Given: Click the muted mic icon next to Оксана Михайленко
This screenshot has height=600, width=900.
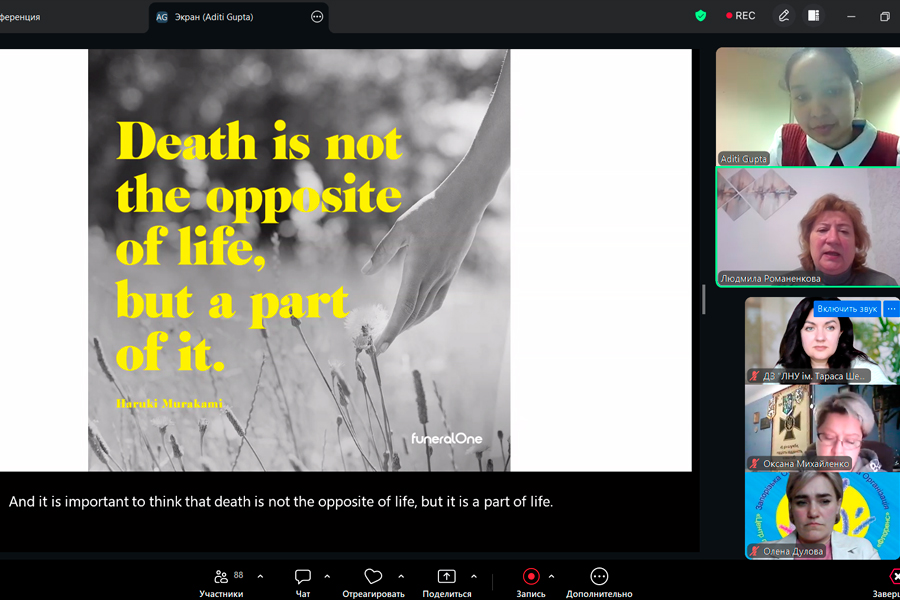Looking at the screenshot, I should pos(755,463).
